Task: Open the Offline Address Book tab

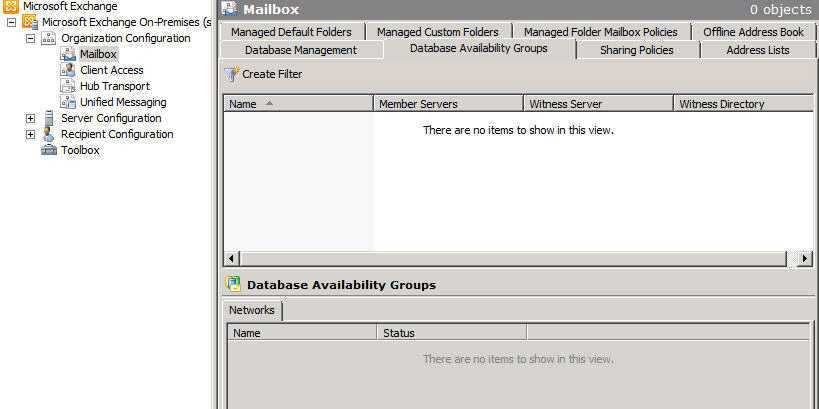Action: (x=753, y=32)
